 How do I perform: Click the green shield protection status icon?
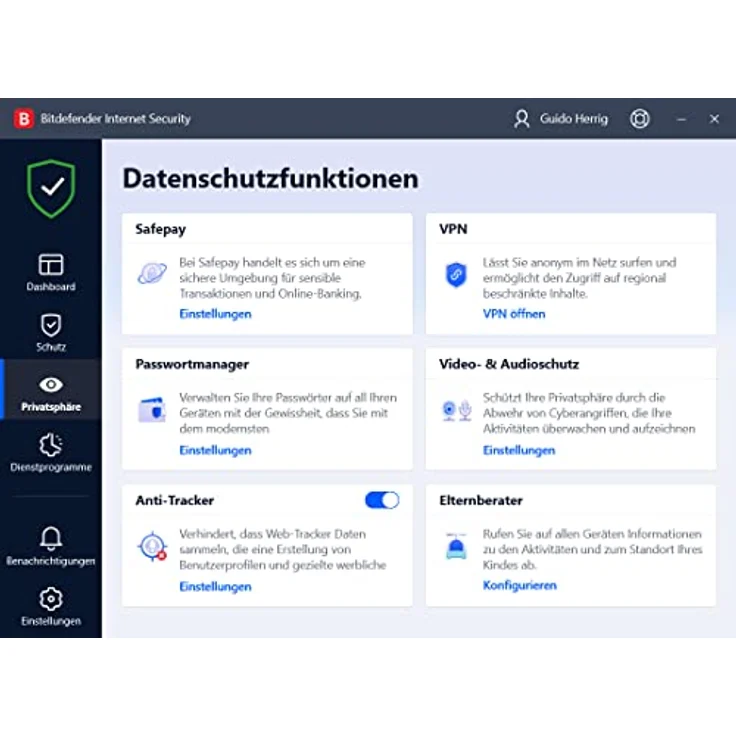[x=51, y=189]
